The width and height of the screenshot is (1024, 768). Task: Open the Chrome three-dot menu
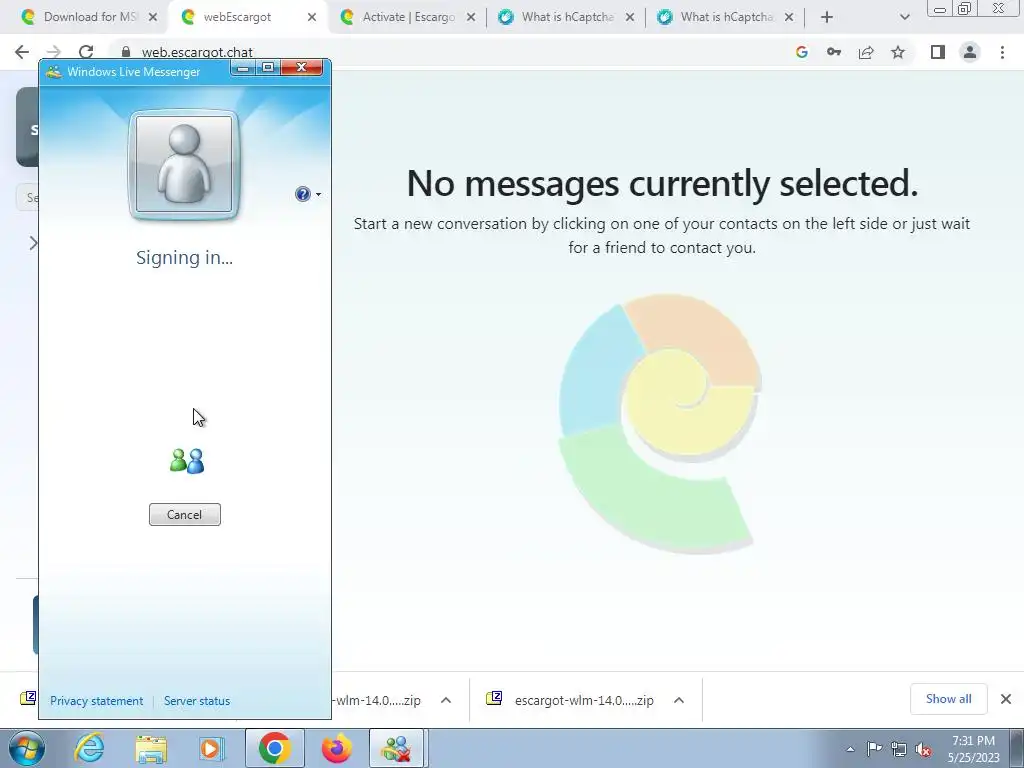pyautogui.click(x=1002, y=52)
